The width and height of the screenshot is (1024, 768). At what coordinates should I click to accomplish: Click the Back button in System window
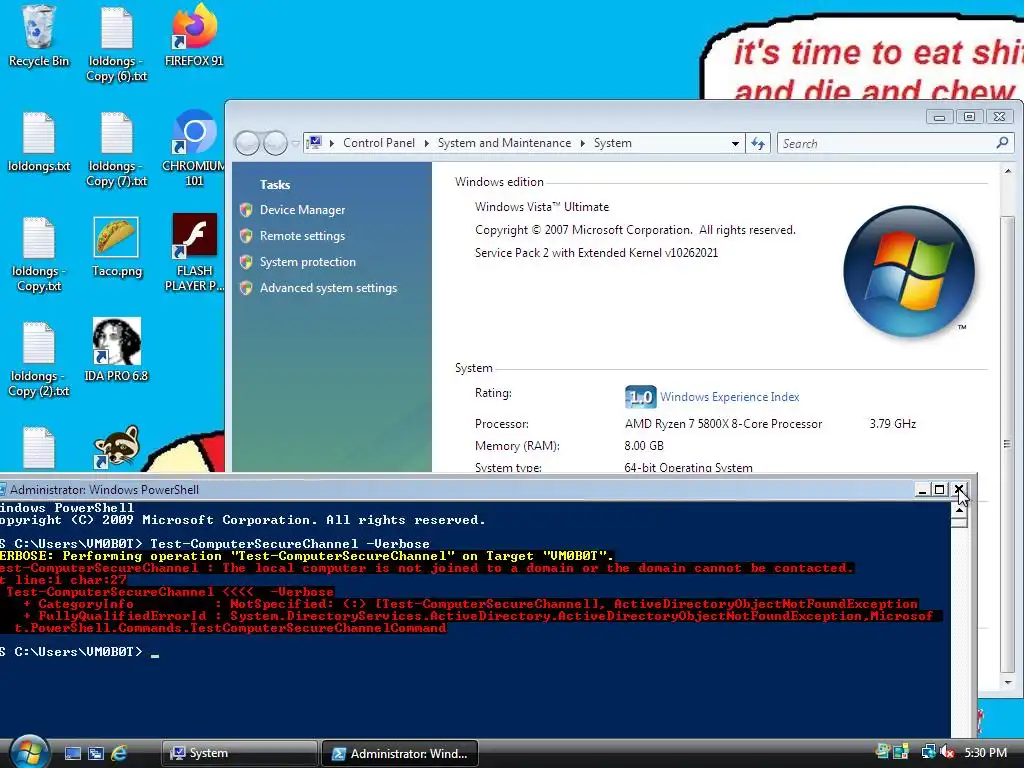pyautogui.click(x=247, y=143)
